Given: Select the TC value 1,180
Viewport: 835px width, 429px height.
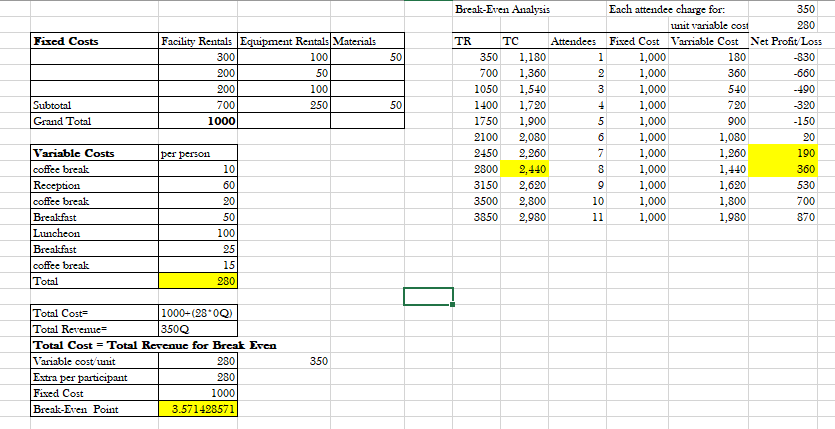Looking at the screenshot, I should (523, 57).
